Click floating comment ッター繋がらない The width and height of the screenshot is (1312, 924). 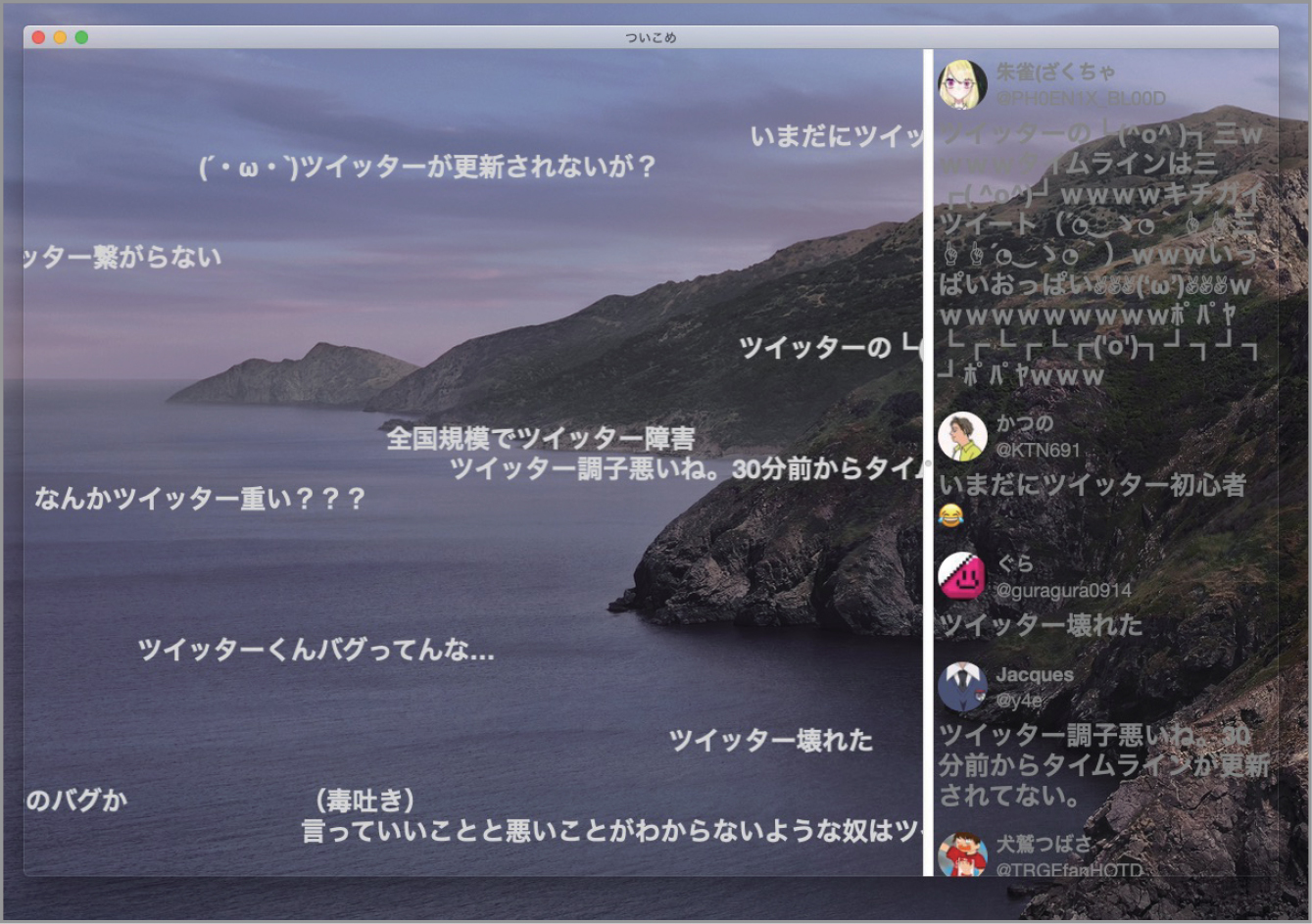[x=123, y=258]
